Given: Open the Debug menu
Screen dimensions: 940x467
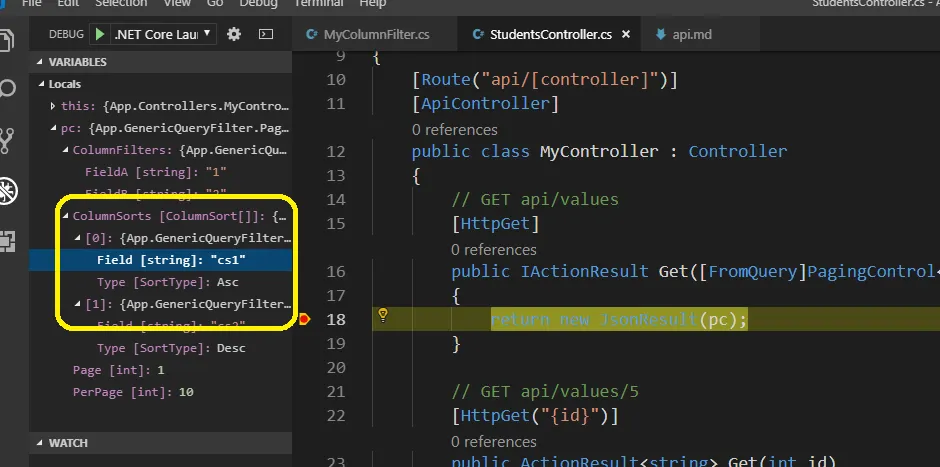Looking at the screenshot, I should click(x=258, y=3).
